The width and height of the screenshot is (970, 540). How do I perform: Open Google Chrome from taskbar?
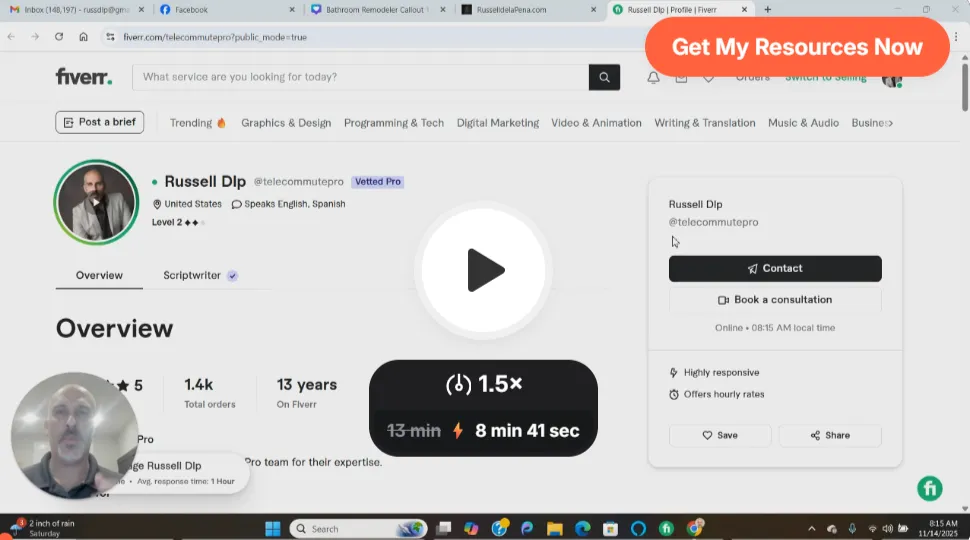[x=695, y=528]
